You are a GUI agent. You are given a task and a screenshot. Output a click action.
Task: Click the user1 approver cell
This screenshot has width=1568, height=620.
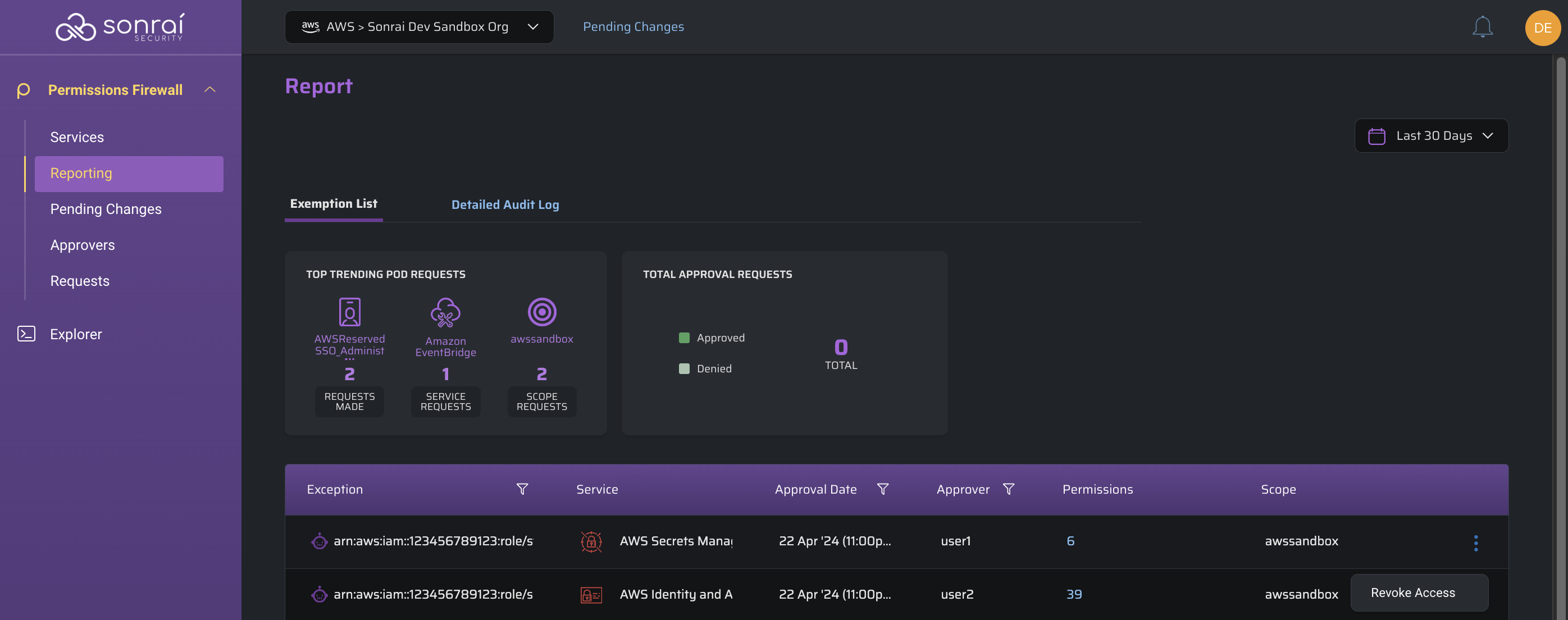coord(956,541)
